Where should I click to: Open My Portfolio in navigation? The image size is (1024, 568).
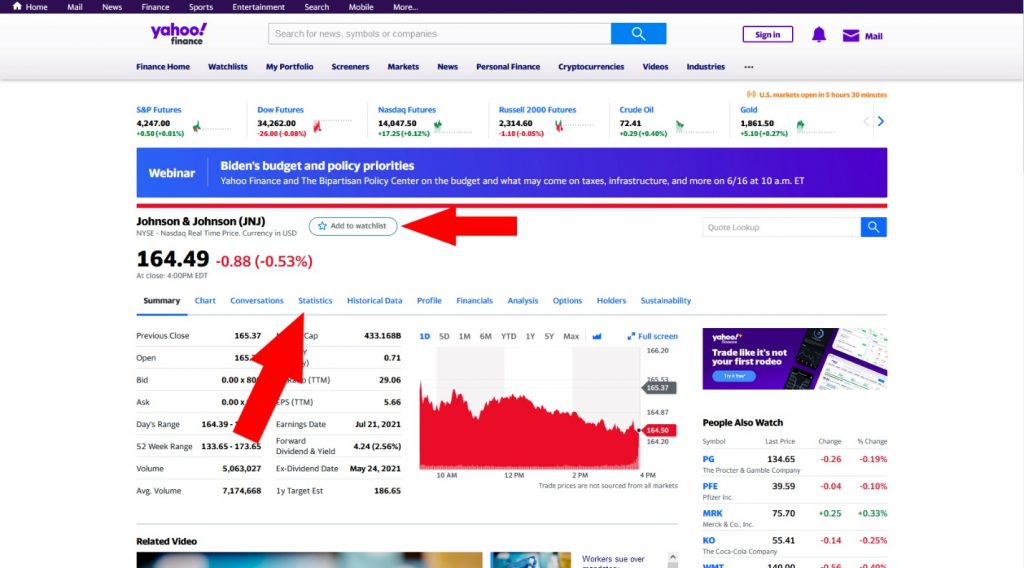click(289, 67)
